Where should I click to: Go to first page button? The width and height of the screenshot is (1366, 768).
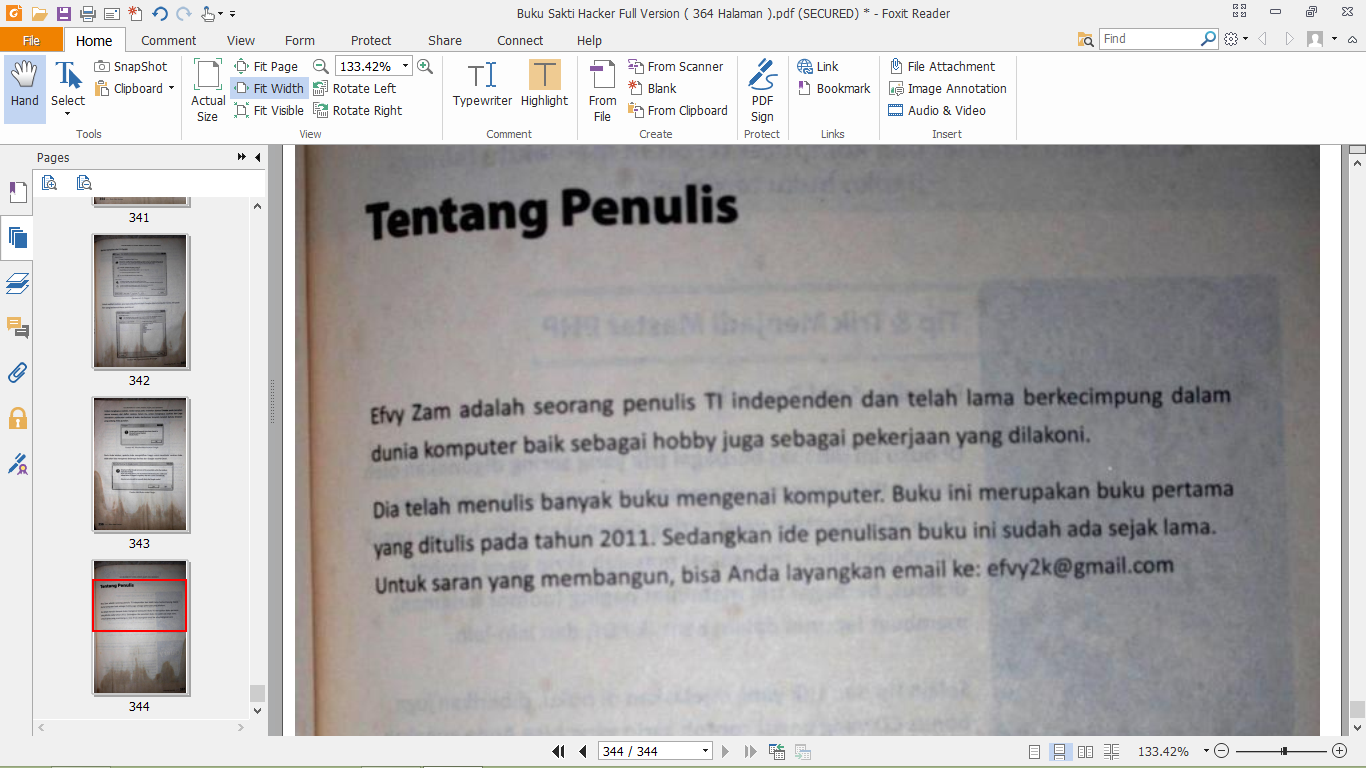tap(559, 751)
